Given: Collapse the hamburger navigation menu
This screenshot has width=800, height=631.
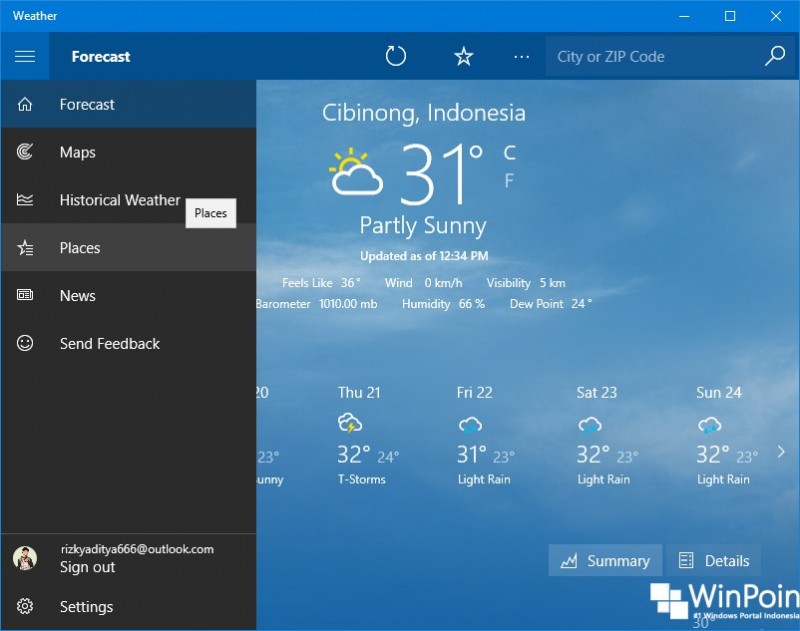Looking at the screenshot, I should pyautogui.click(x=25, y=57).
